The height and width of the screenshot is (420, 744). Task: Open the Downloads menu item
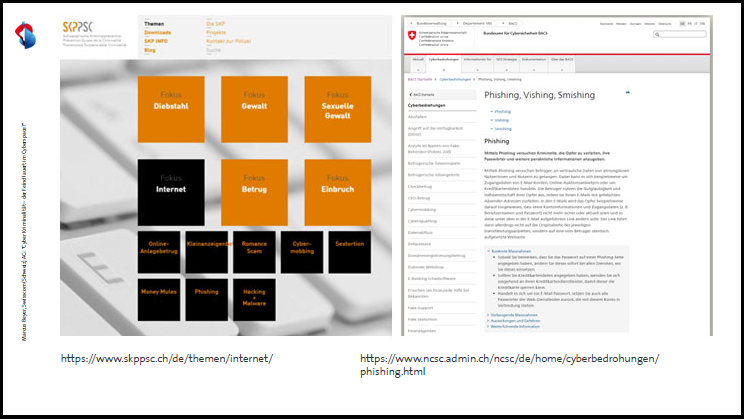(157, 32)
